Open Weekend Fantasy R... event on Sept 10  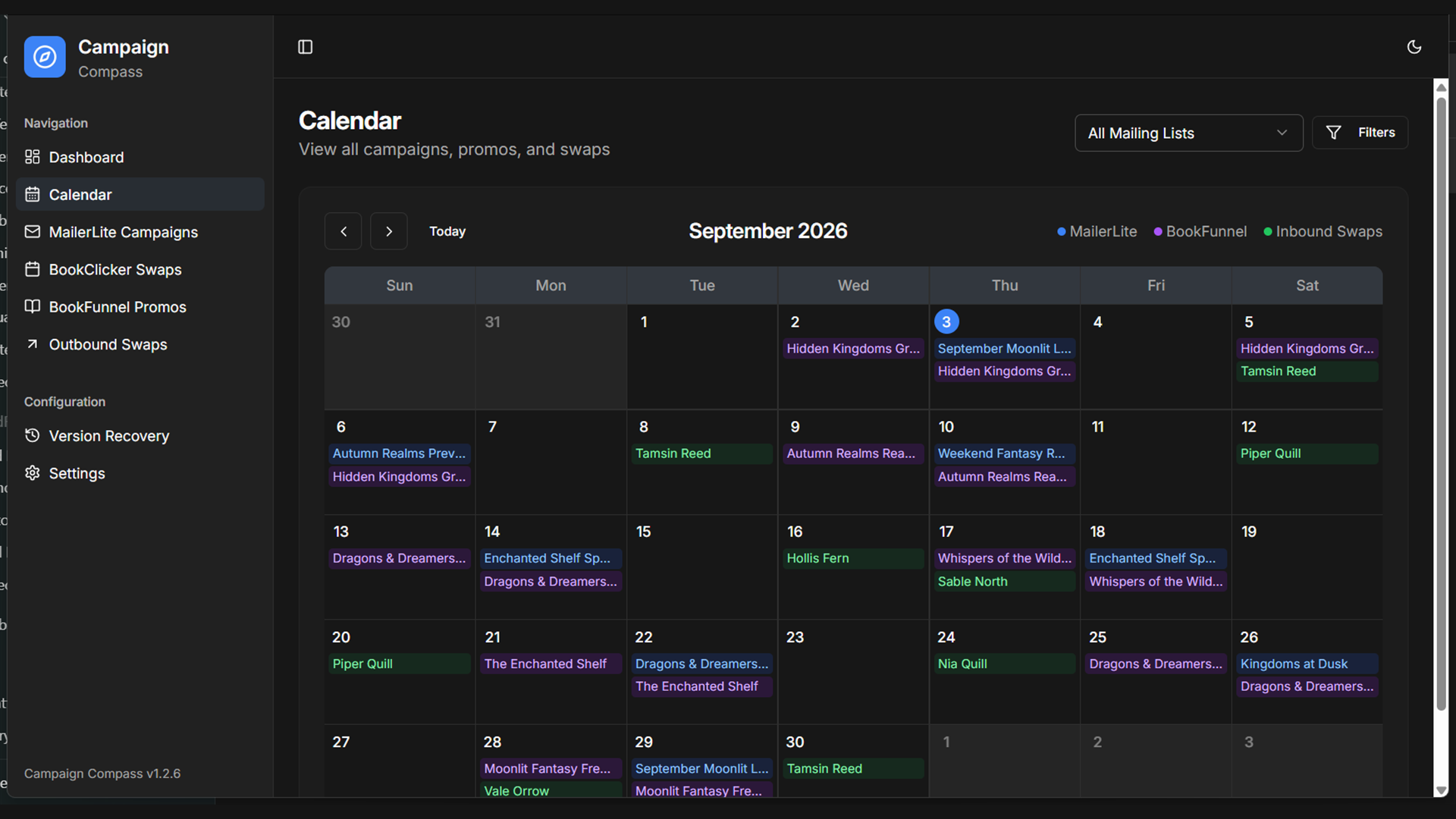tap(1004, 453)
